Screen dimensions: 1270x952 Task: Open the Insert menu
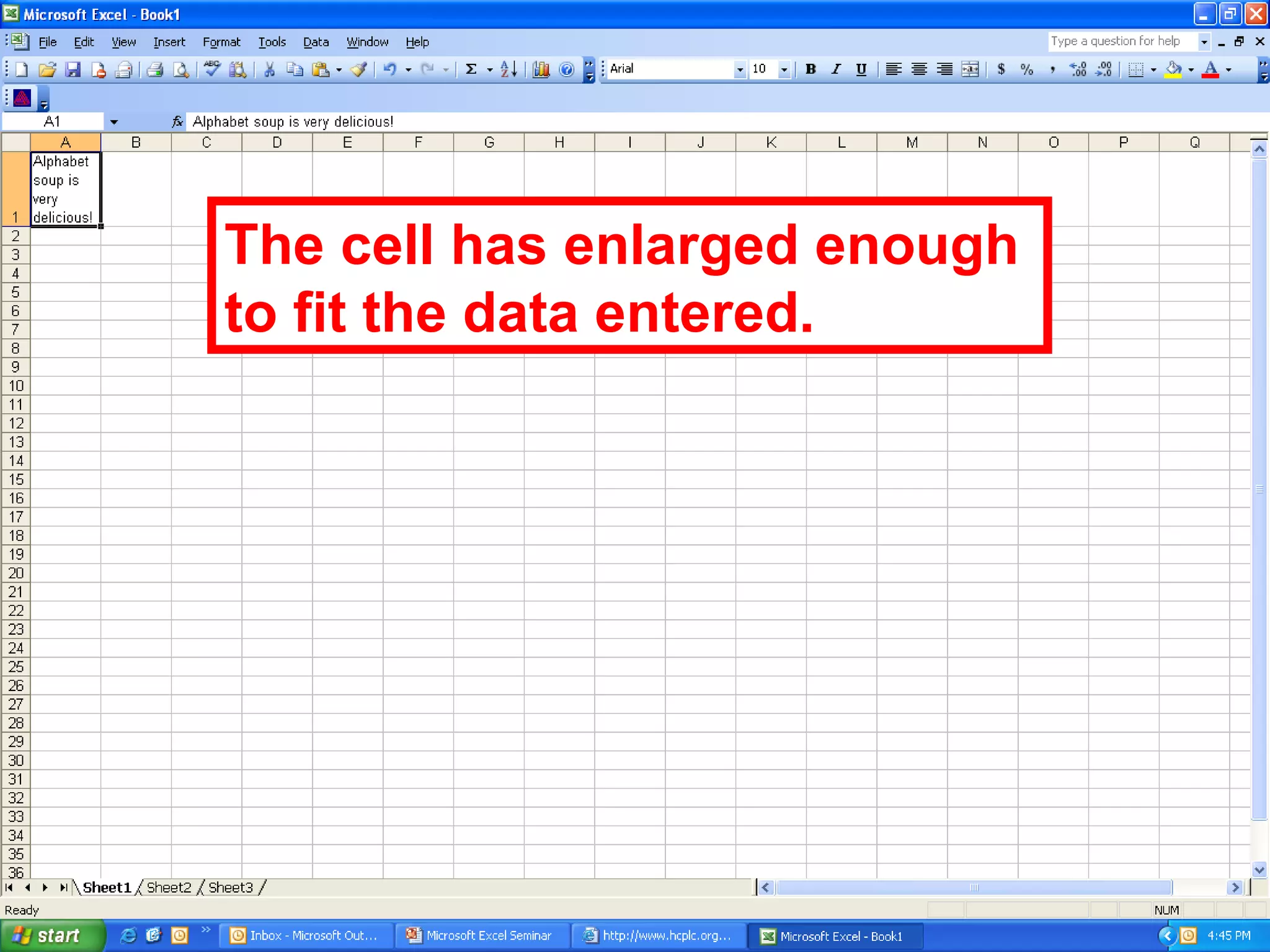tap(169, 42)
